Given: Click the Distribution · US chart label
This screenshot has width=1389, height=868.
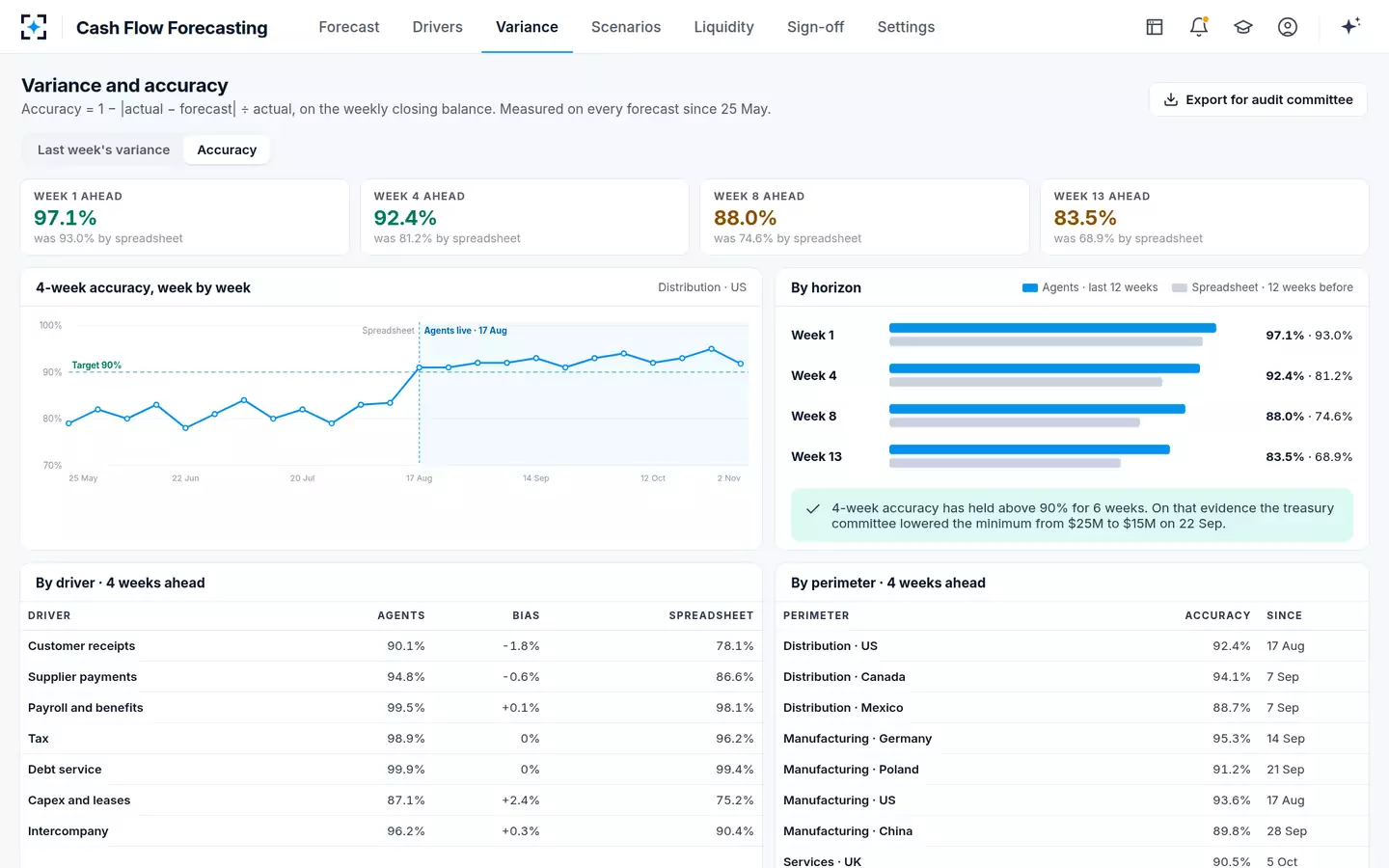Looking at the screenshot, I should 702,287.
